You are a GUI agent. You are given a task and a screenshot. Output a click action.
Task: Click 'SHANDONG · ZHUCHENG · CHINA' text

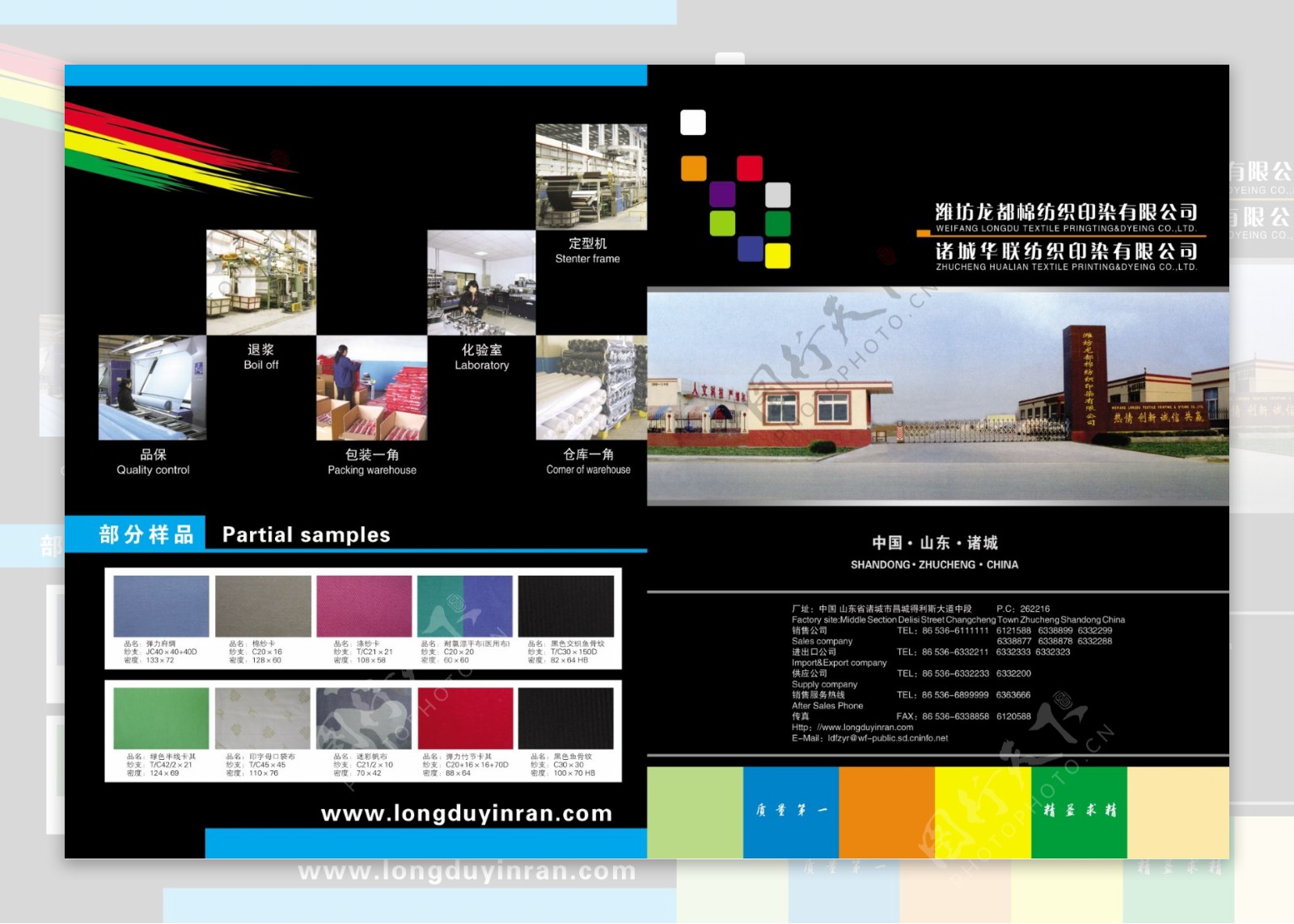934,565
